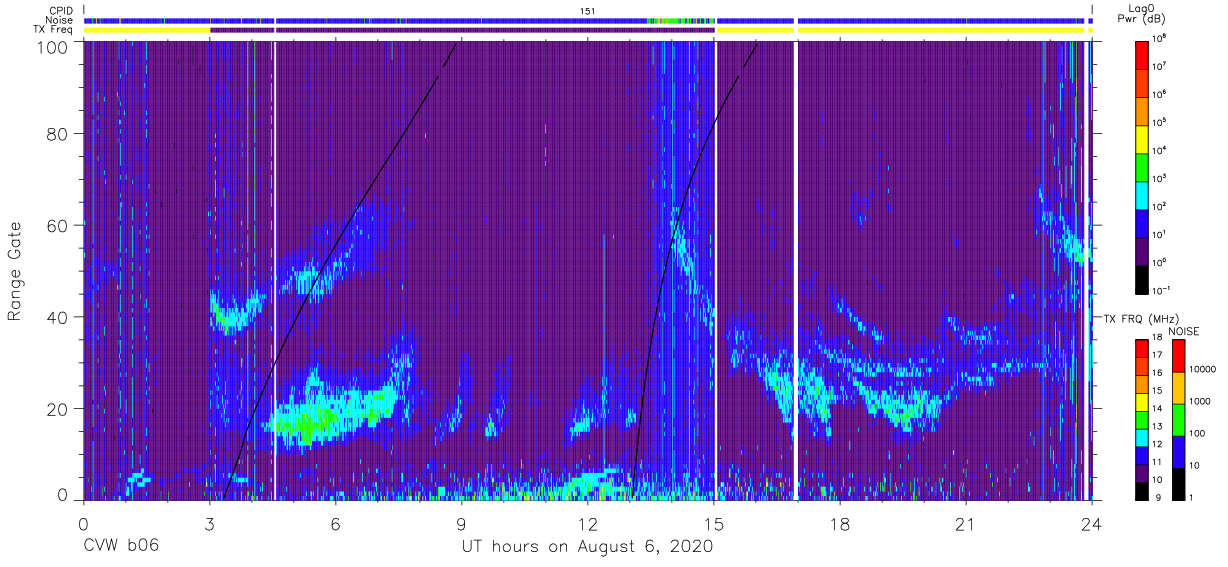Screen dimensions: 1228x567
Task: Click the TX Freq row label
Action: coord(53,30)
